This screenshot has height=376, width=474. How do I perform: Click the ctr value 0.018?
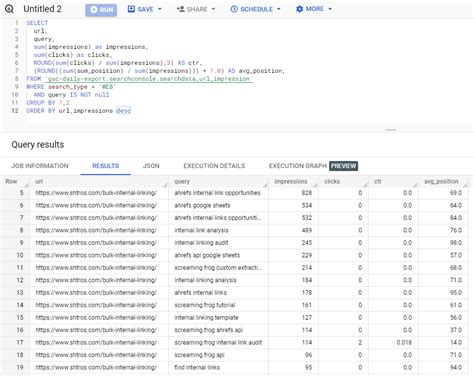click(404, 342)
